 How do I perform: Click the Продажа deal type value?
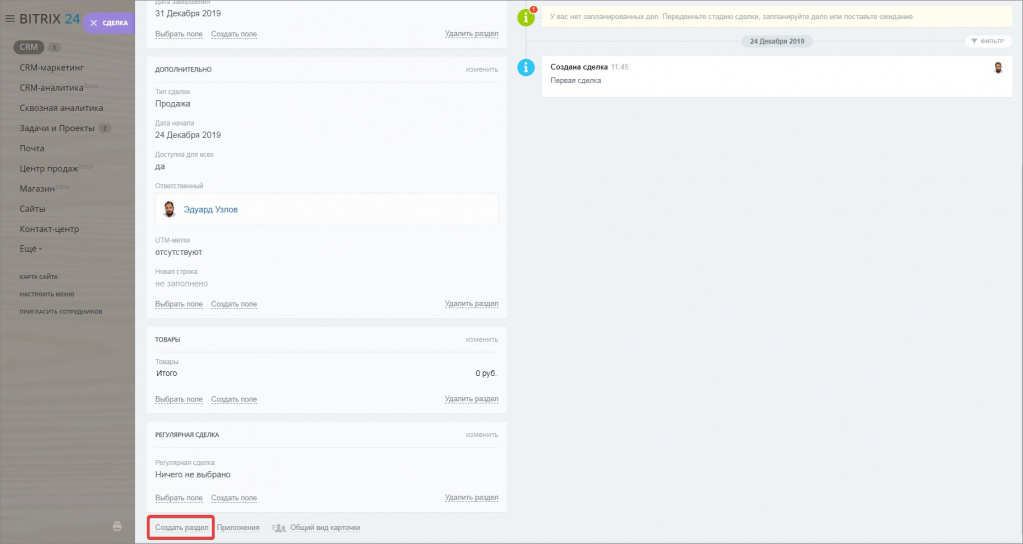173,103
